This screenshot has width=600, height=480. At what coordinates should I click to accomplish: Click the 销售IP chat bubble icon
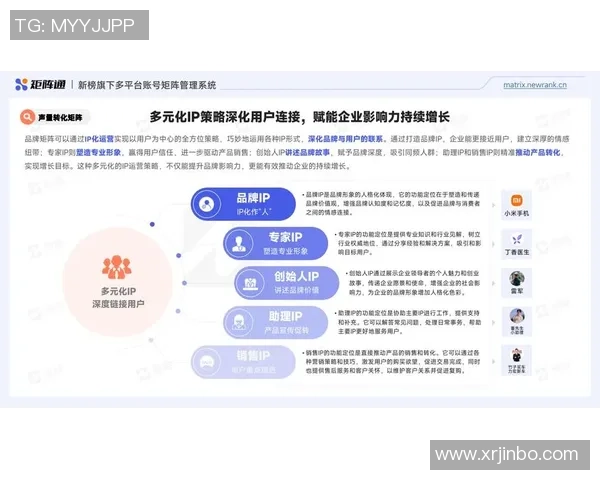207,362
